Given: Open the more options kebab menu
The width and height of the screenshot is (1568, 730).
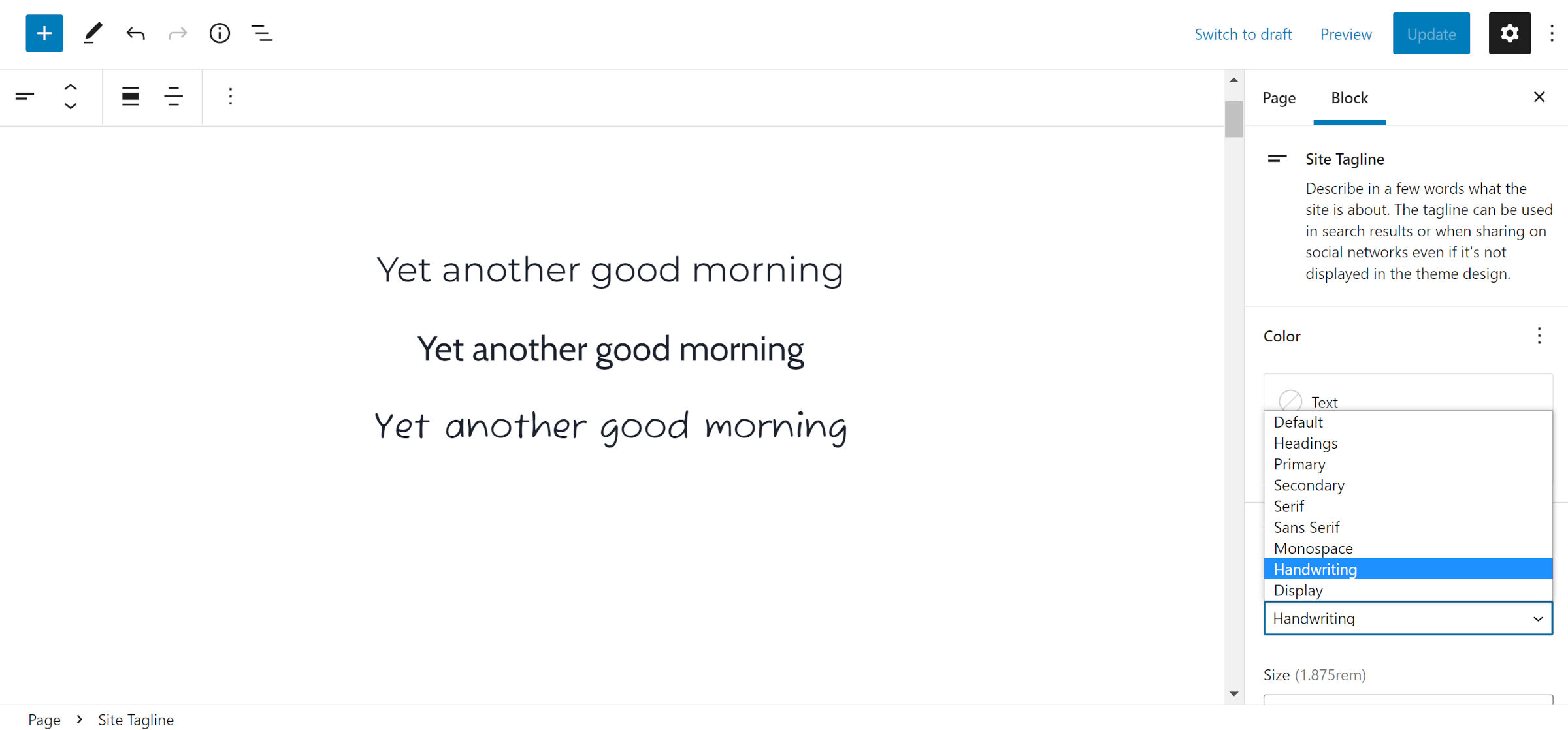Looking at the screenshot, I should coord(1552,33).
